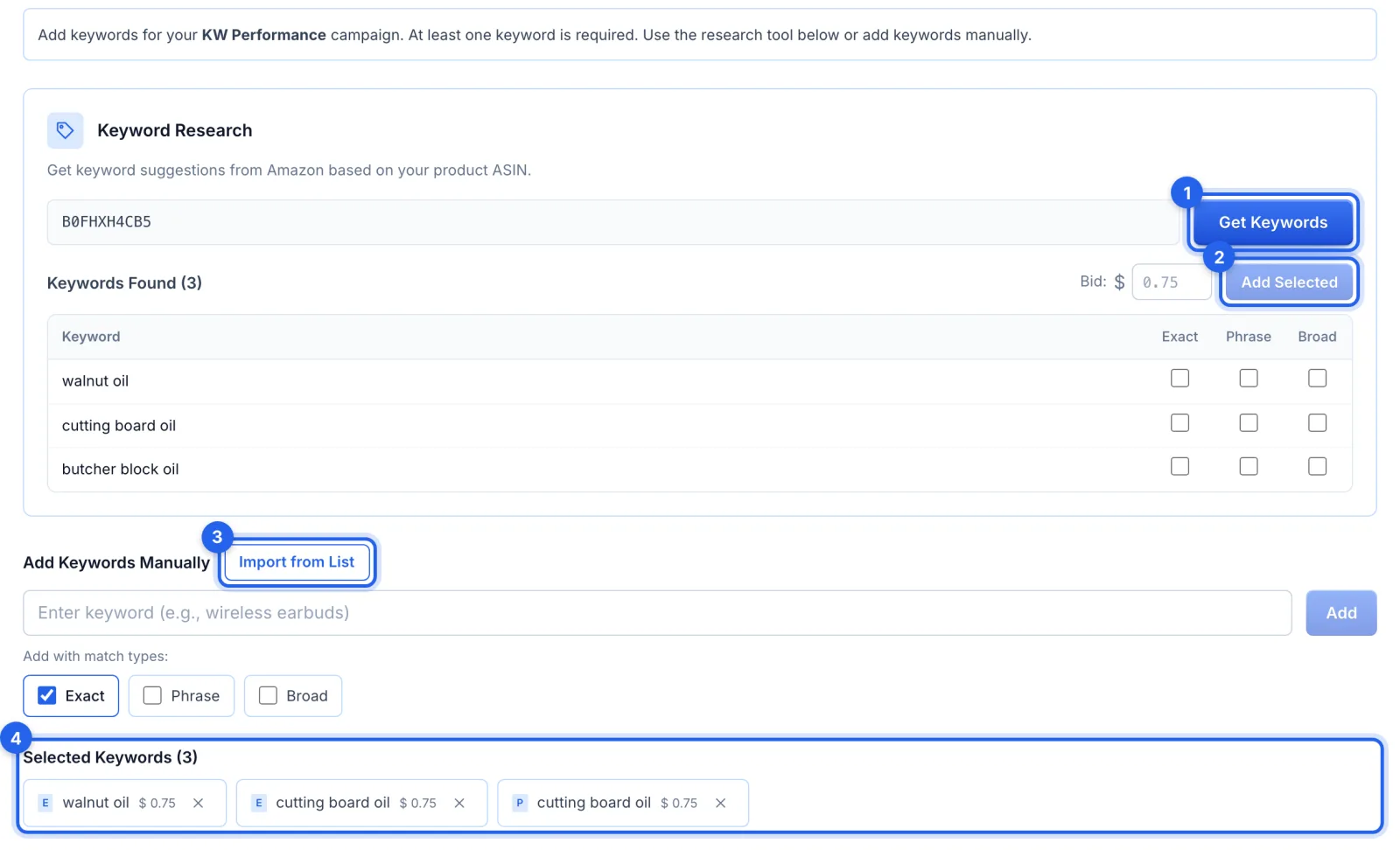The image size is (1400, 850).
Task: Check Phrase for butcher block oil
Action: click(1249, 467)
